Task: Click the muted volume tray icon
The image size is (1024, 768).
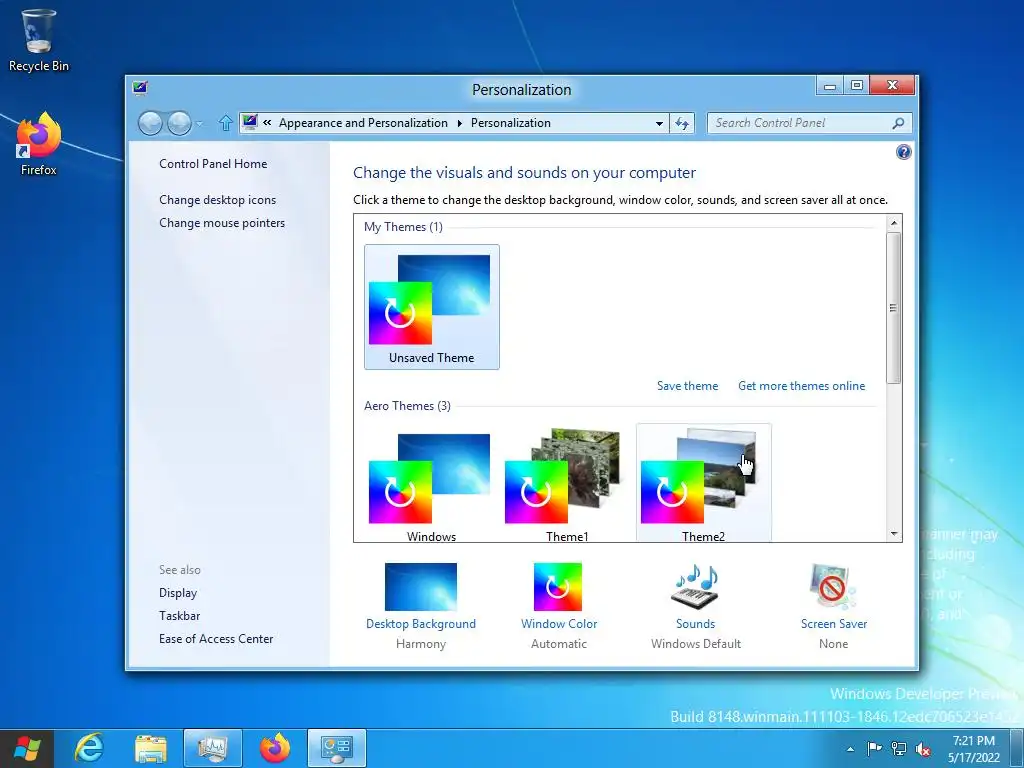Action: click(923, 749)
